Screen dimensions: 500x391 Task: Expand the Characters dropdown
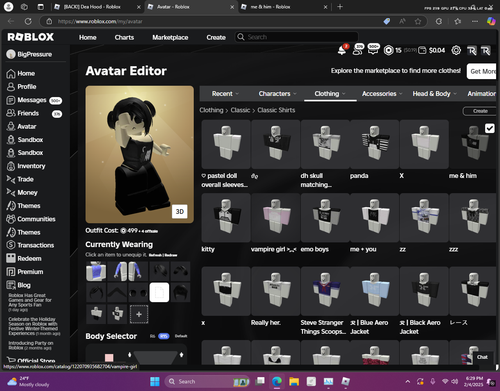coord(277,94)
